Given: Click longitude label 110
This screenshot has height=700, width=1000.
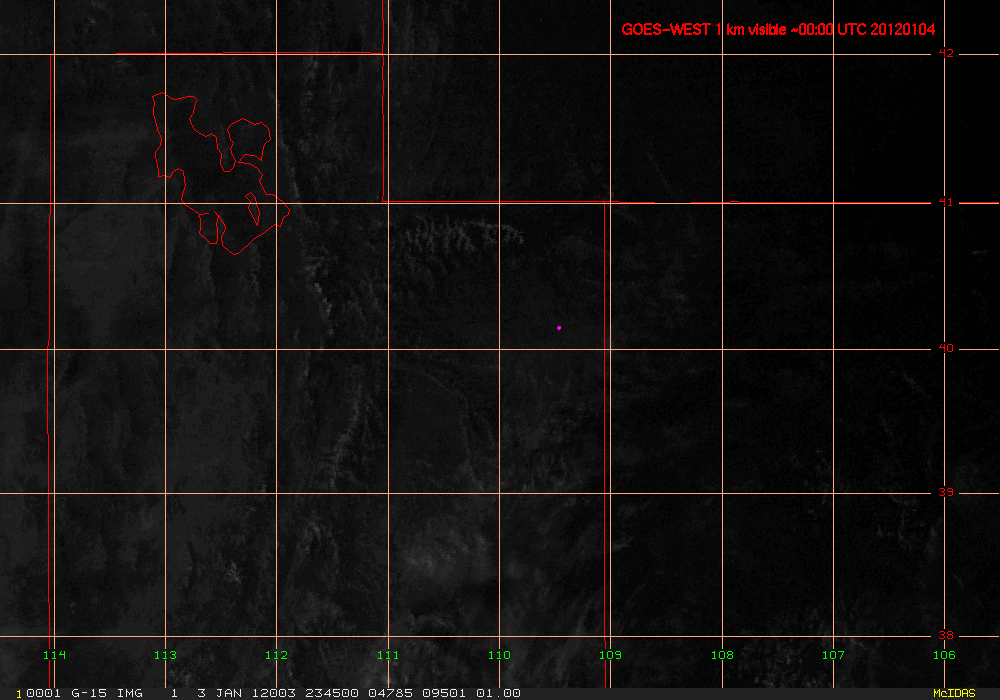Looking at the screenshot, I should [499, 655].
